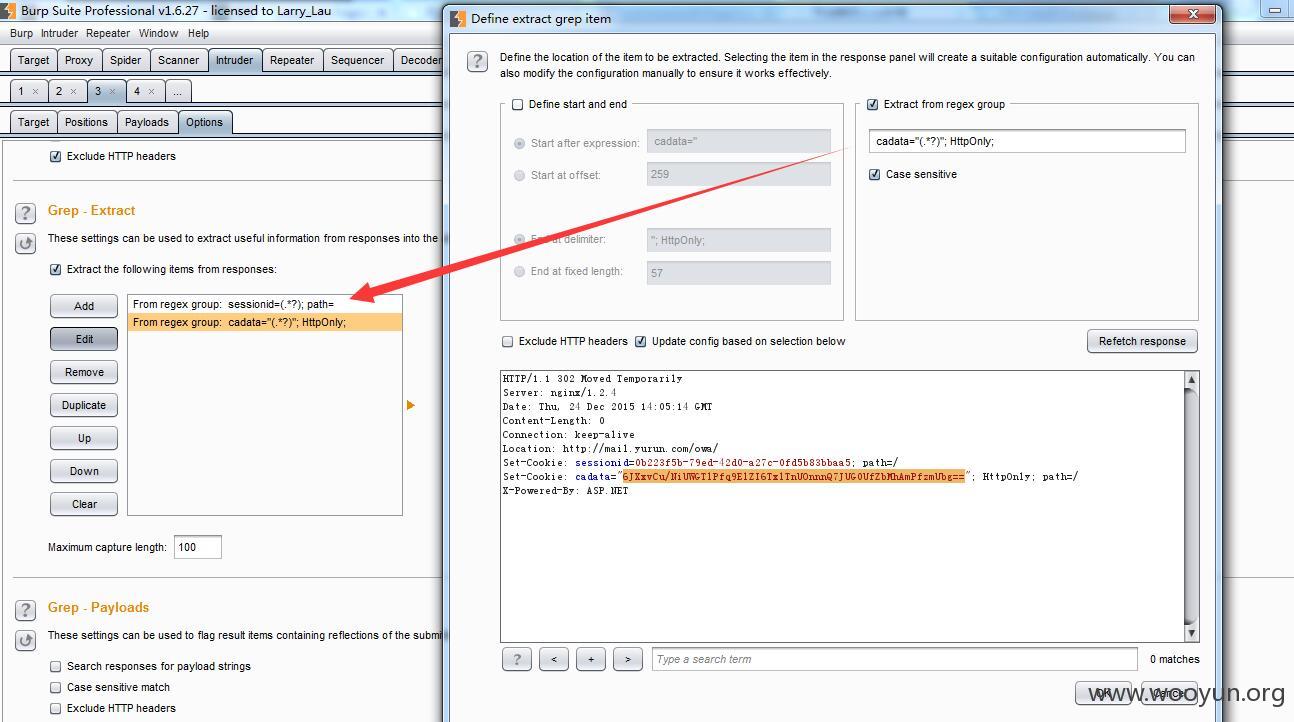
Task: Select Start at offset radio button
Action: 519,175
